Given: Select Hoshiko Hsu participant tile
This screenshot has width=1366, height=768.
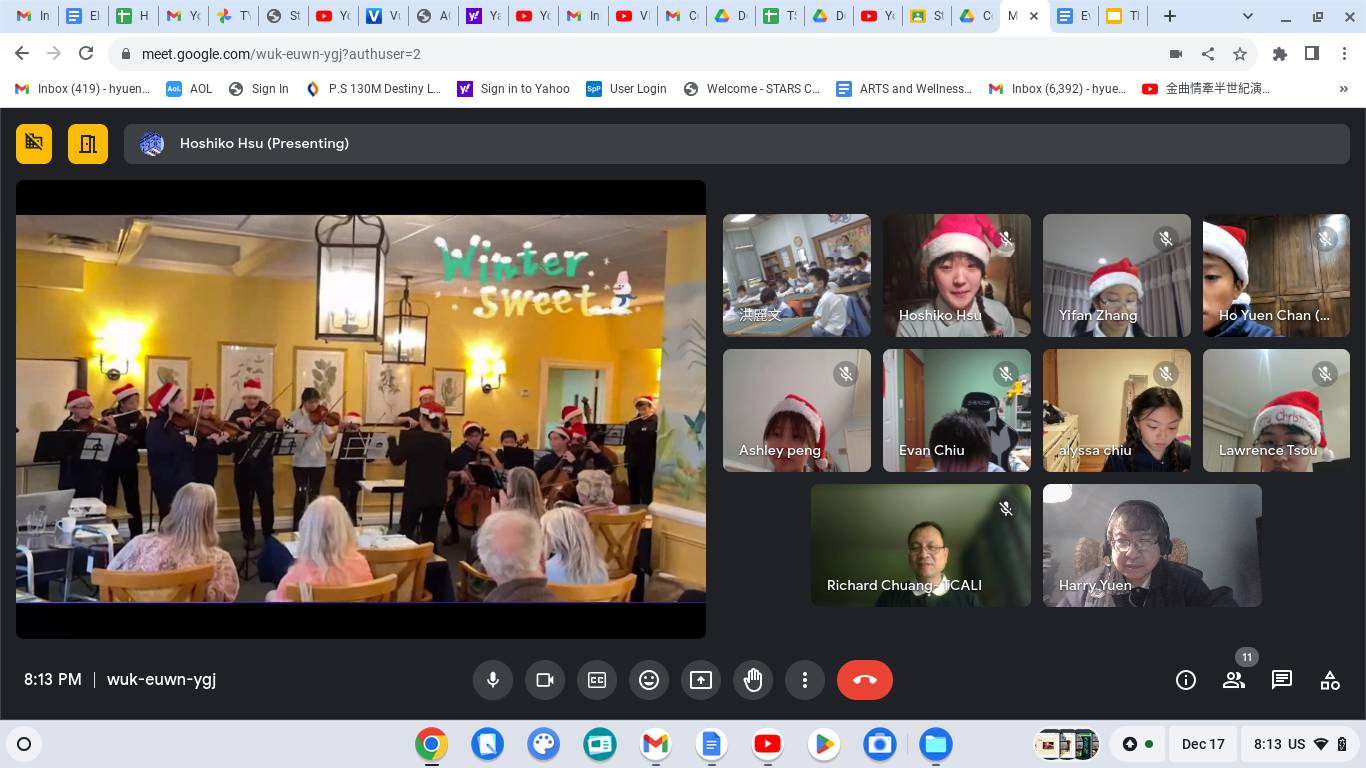Looking at the screenshot, I should [x=957, y=275].
